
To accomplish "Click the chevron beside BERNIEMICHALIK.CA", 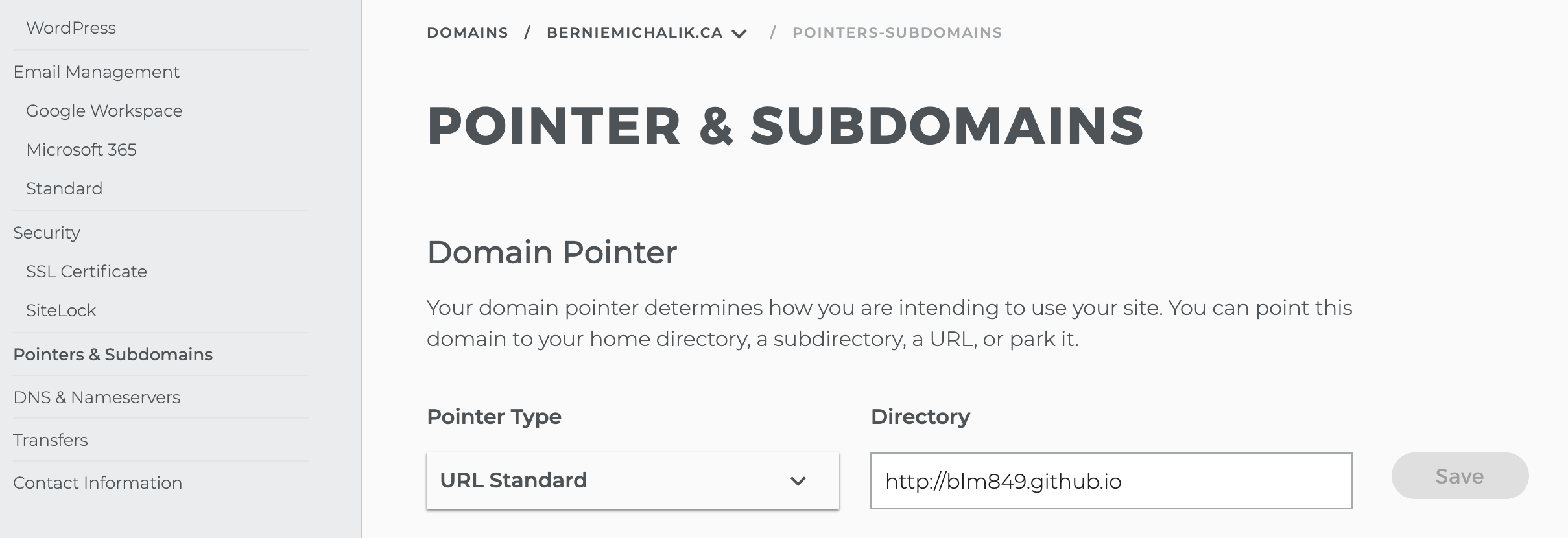I will click(x=739, y=34).
